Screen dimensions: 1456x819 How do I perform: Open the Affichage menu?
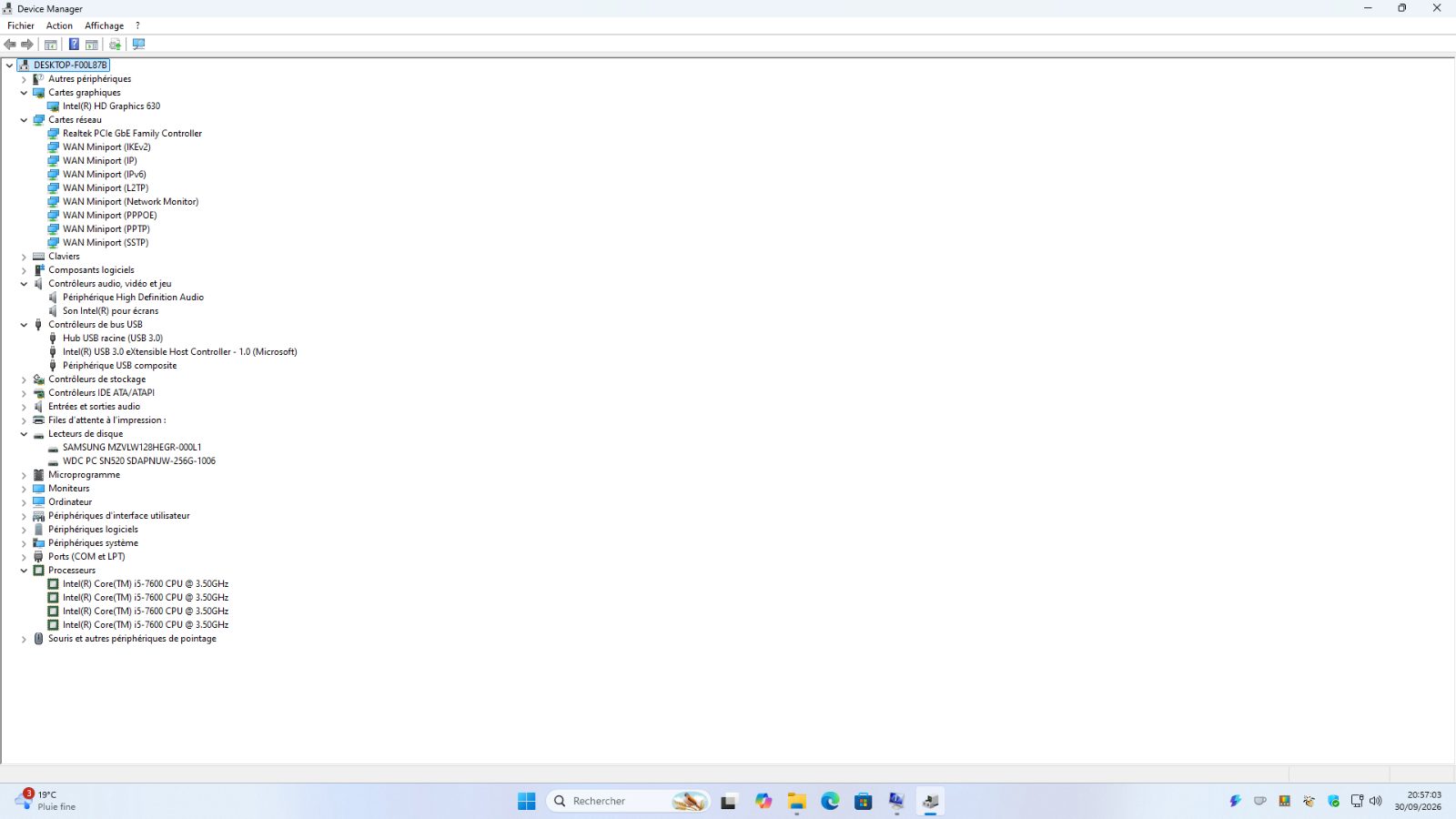point(104,25)
